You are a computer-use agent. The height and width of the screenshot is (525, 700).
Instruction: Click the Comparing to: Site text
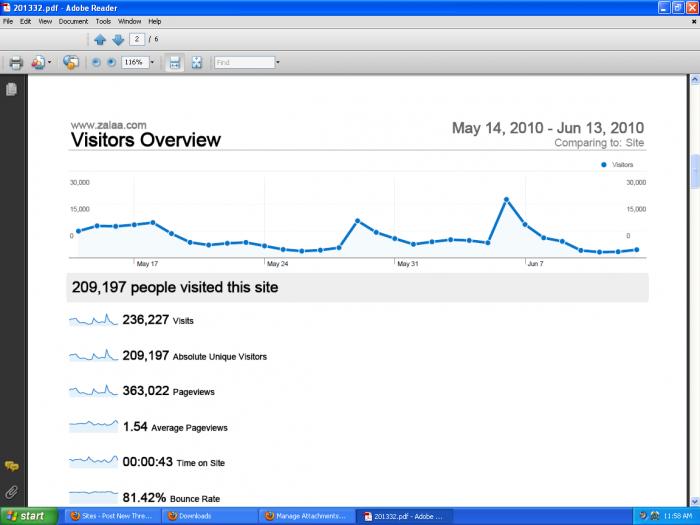click(599, 143)
